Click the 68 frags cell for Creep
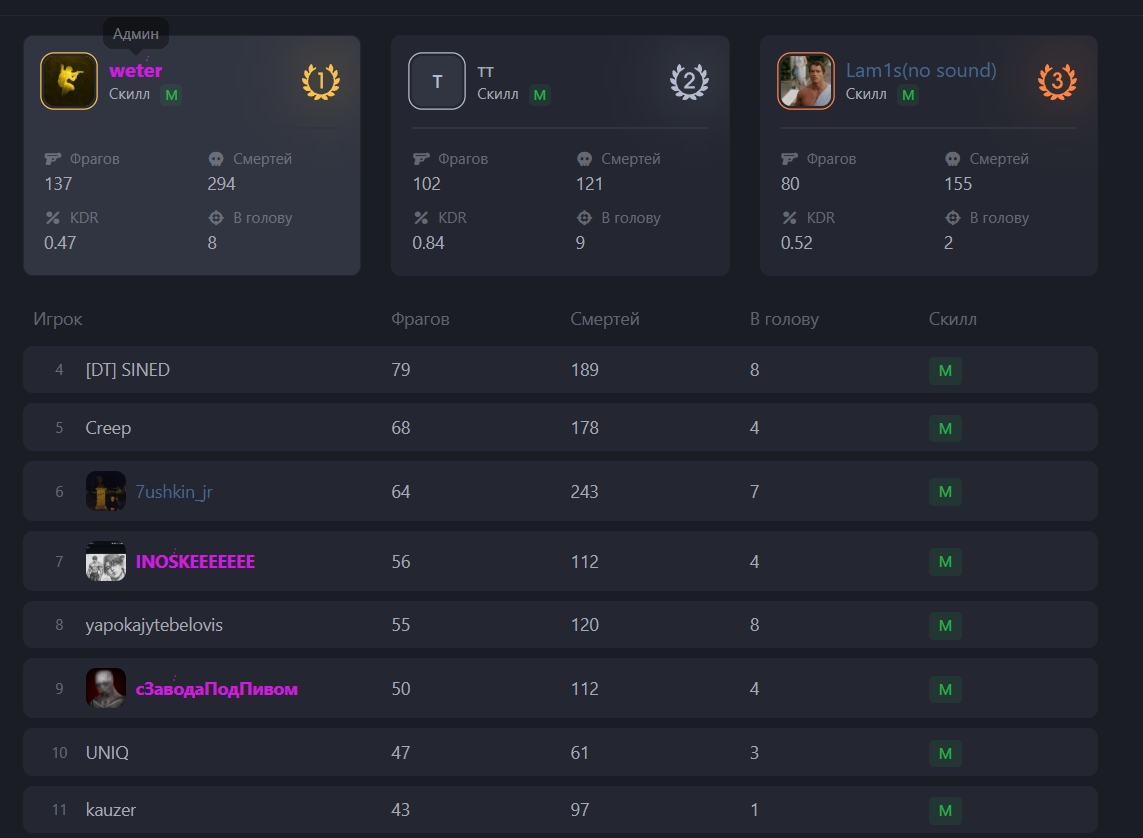The width and height of the screenshot is (1143, 838). click(401, 428)
